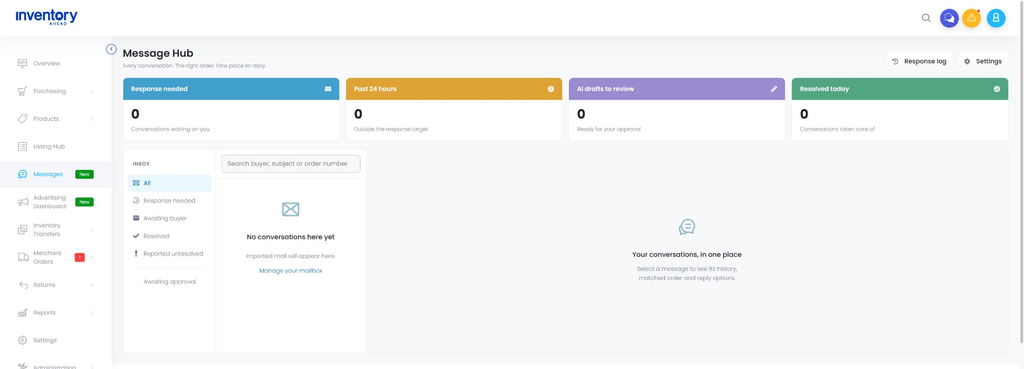Click 'Your conversations, in one place' heading
1024x369 pixels.
[687, 255]
